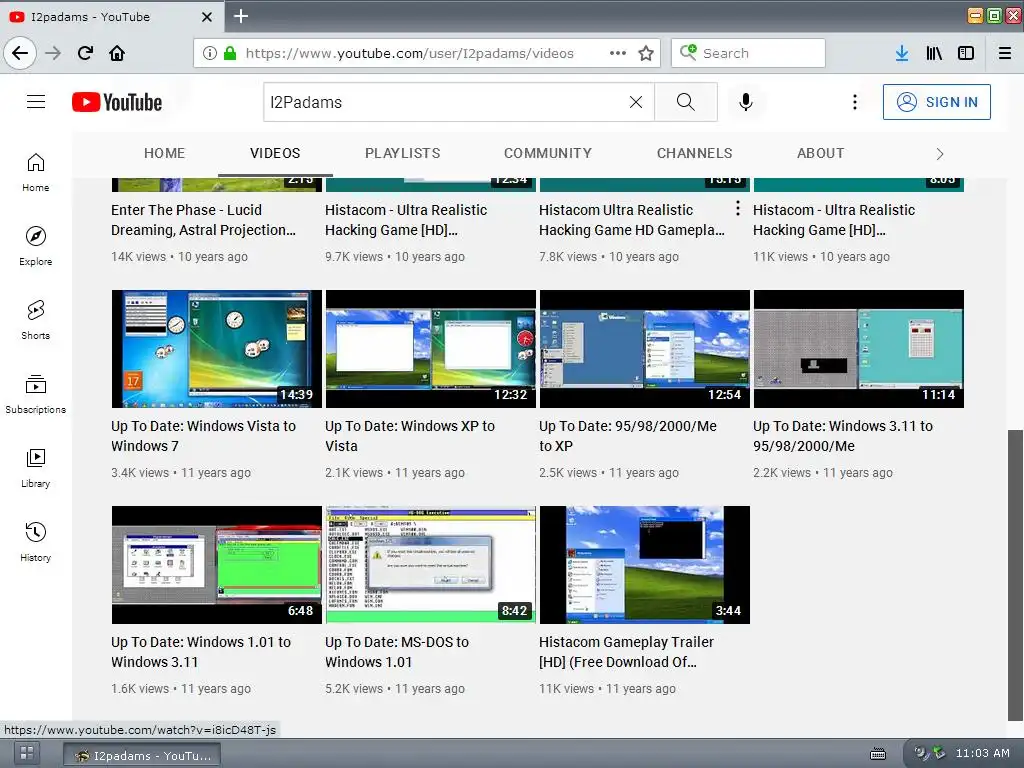Click the YouTube logo
The image size is (1024, 768).
point(117,102)
